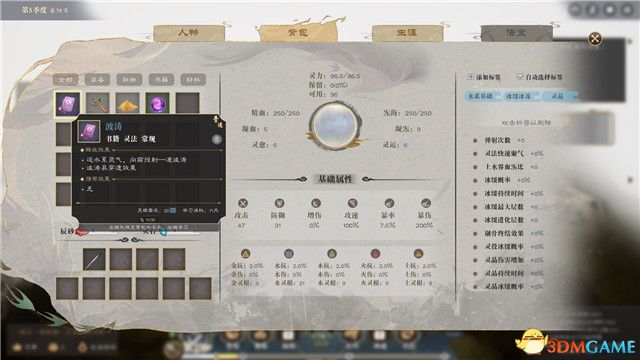
Task: Select the purple swirl orb item
Action: [x=158, y=103]
